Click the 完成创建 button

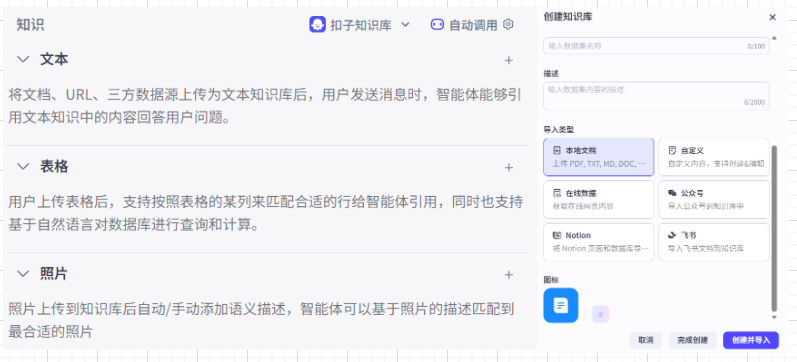click(692, 340)
